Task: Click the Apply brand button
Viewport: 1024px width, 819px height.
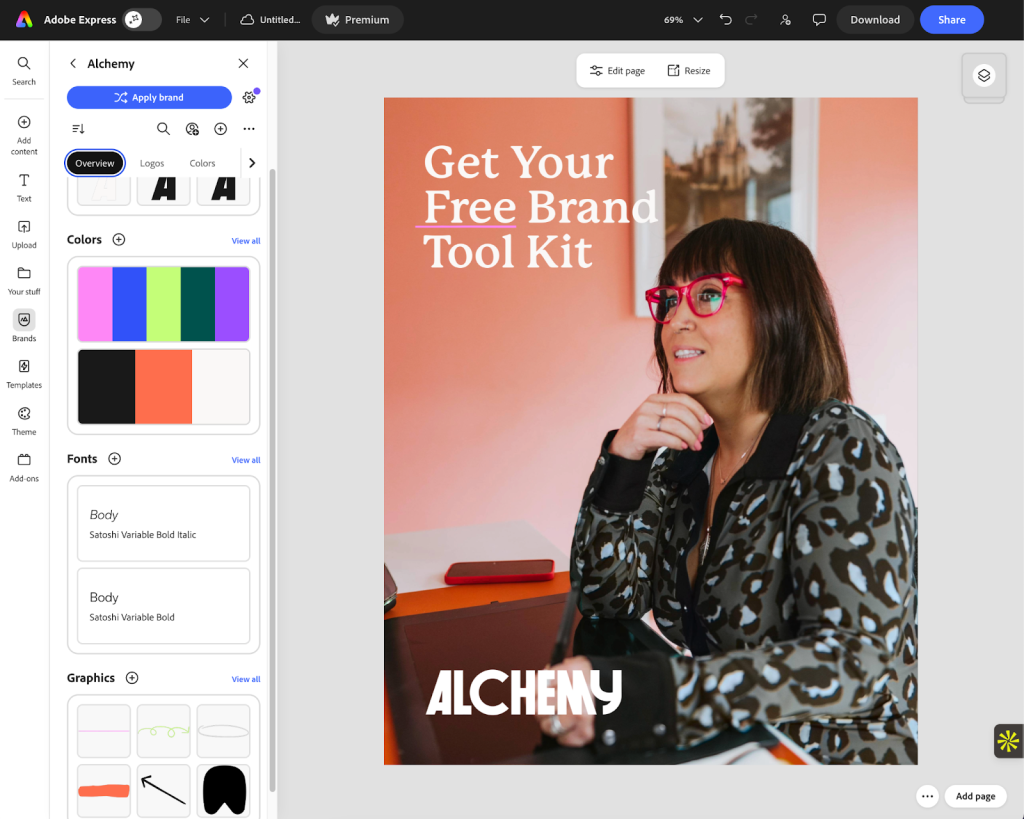Action: 149,97
